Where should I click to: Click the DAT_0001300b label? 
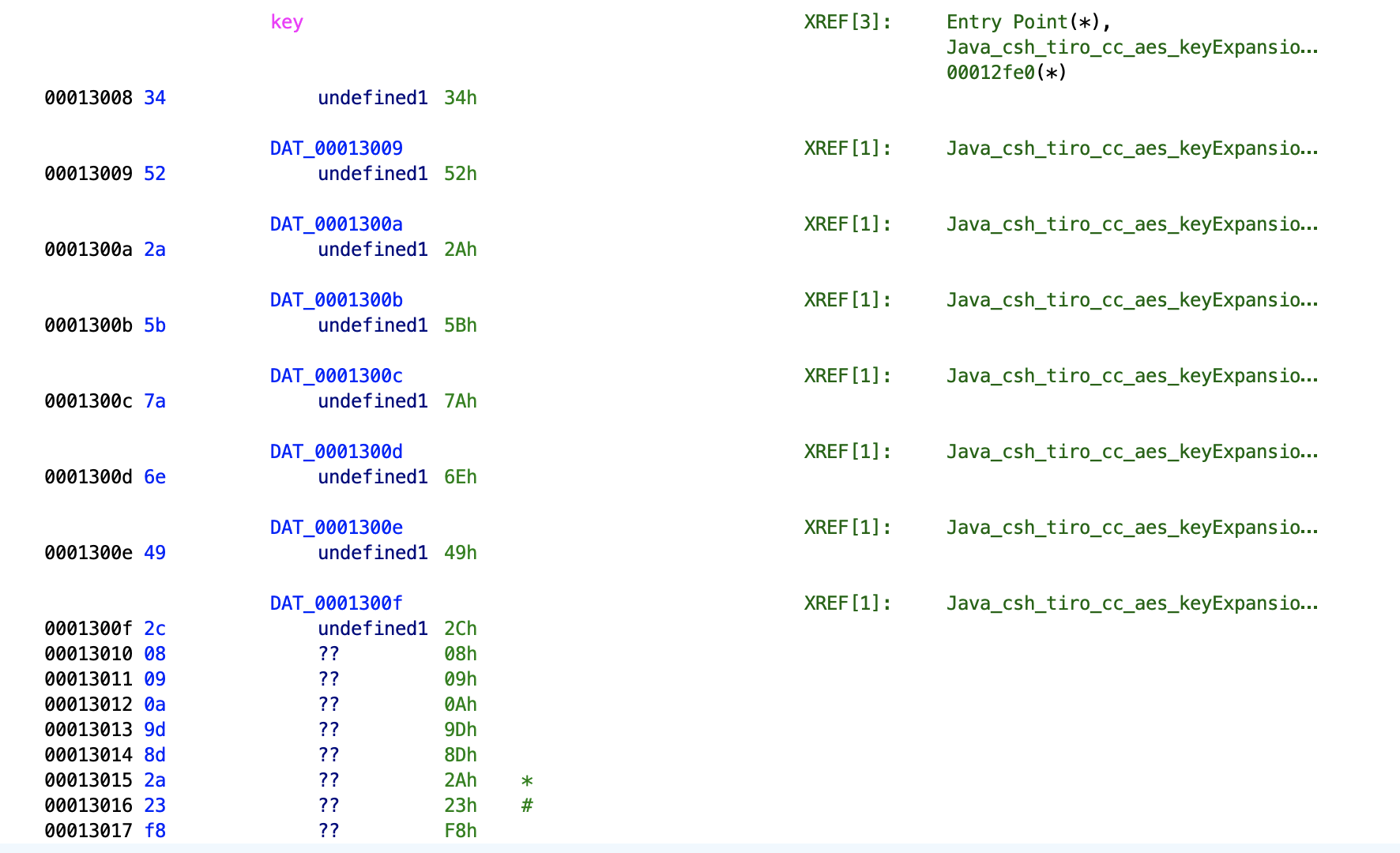click(336, 300)
